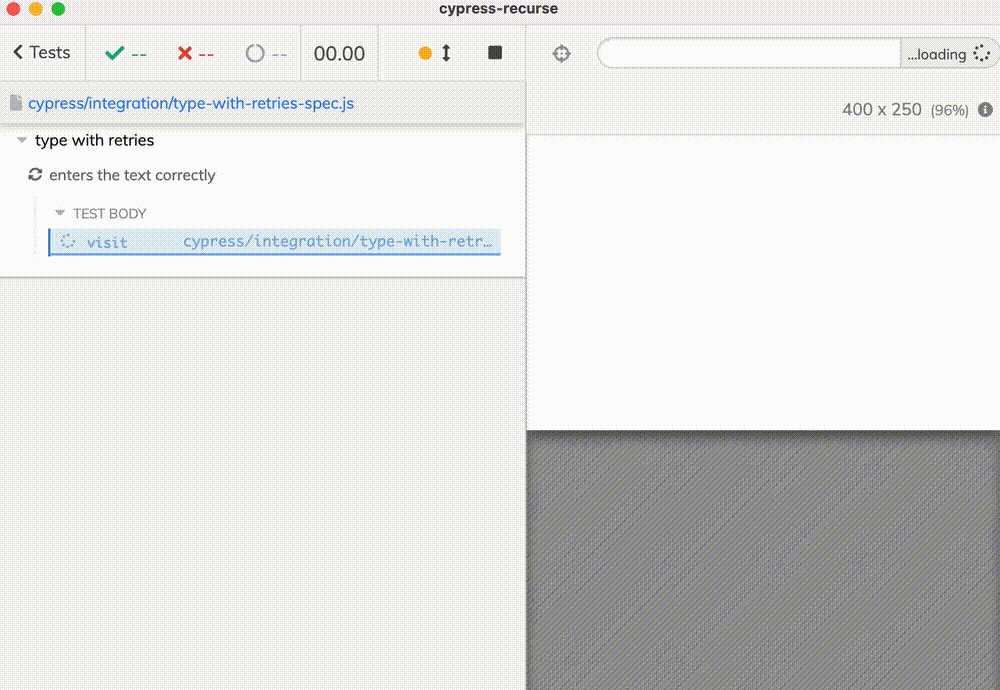
Task: Click the spec file document icon
Action: [x=15, y=103]
